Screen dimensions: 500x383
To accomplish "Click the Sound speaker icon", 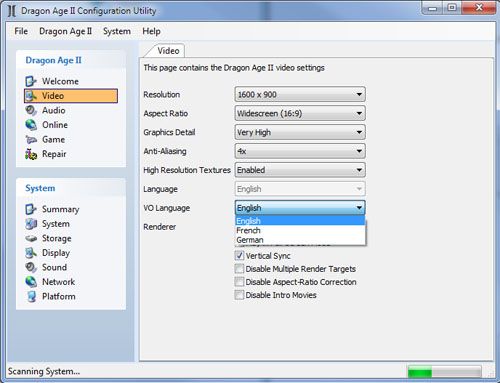I will (31, 267).
